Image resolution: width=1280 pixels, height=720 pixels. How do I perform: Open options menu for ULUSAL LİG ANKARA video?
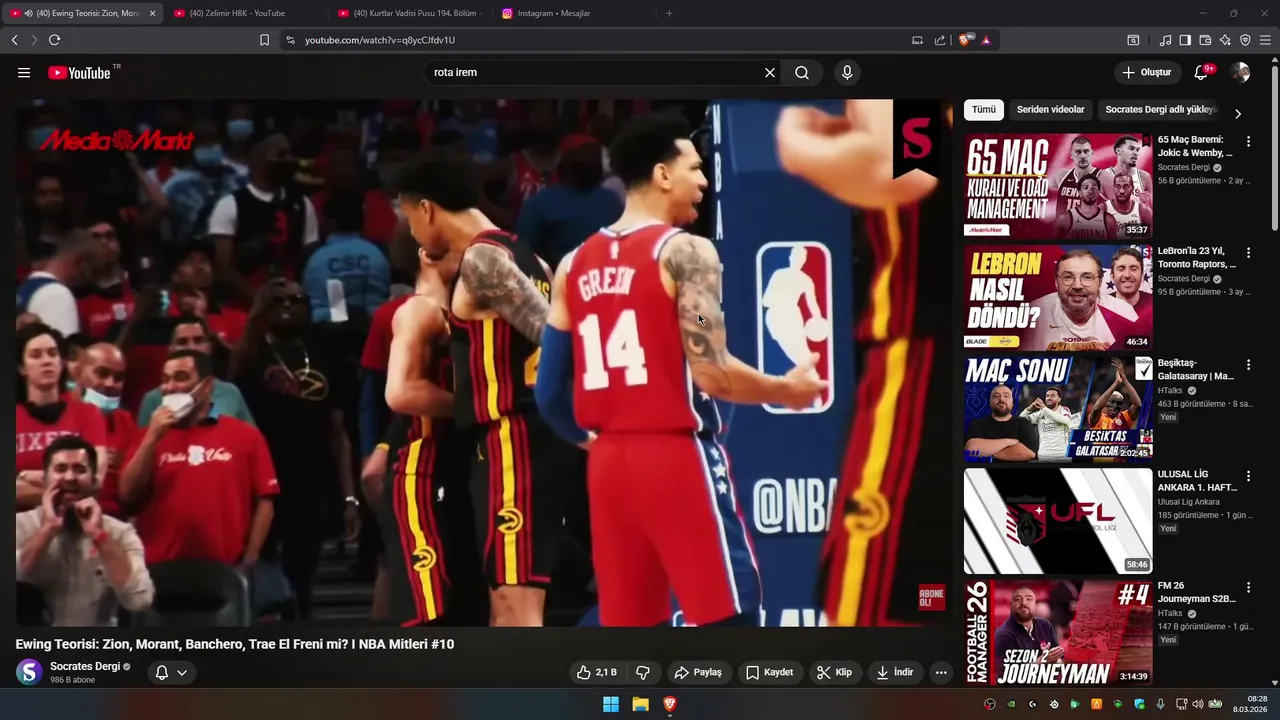[1248, 477]
